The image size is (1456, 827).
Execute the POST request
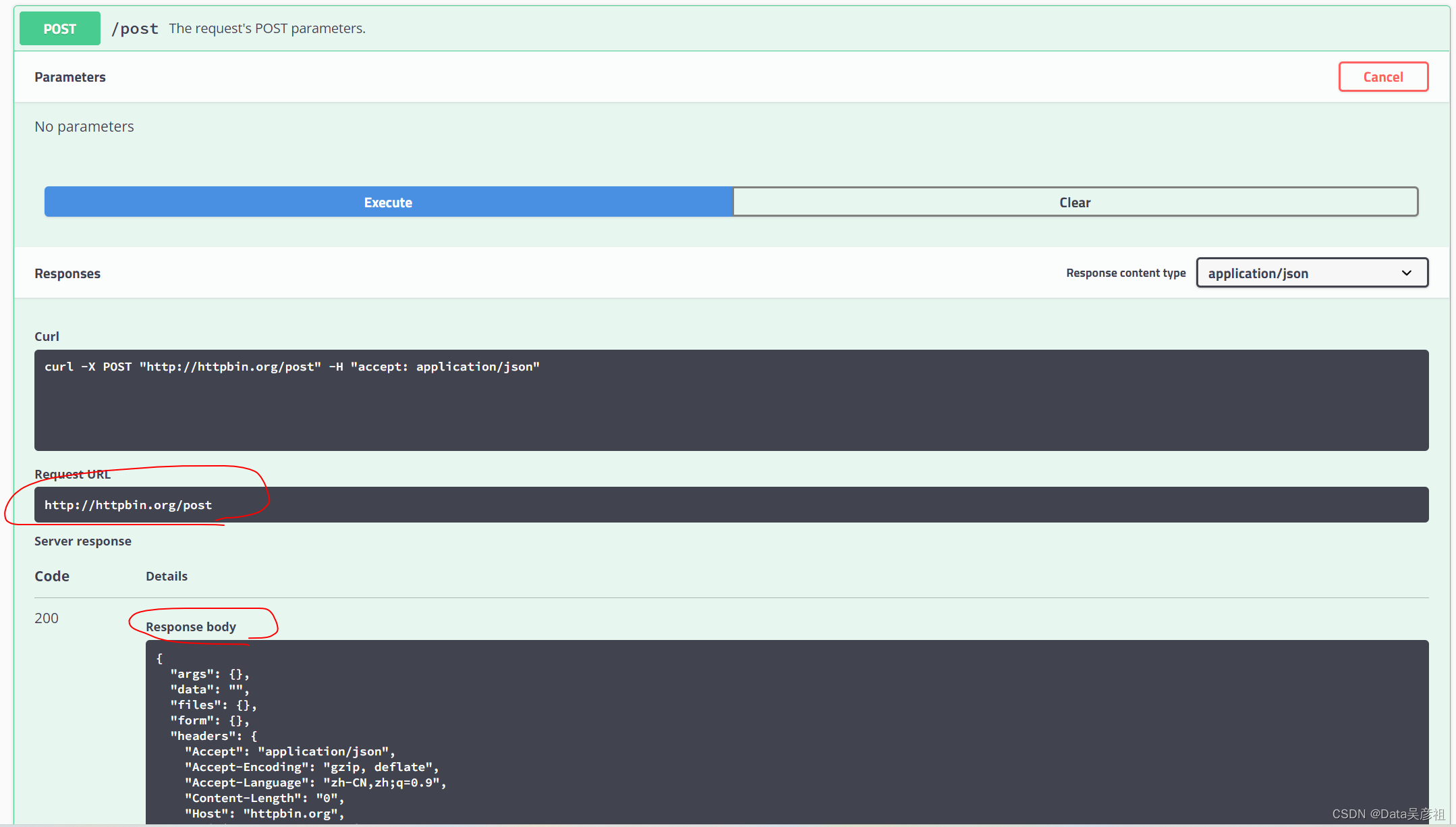(x=389, y=202)
